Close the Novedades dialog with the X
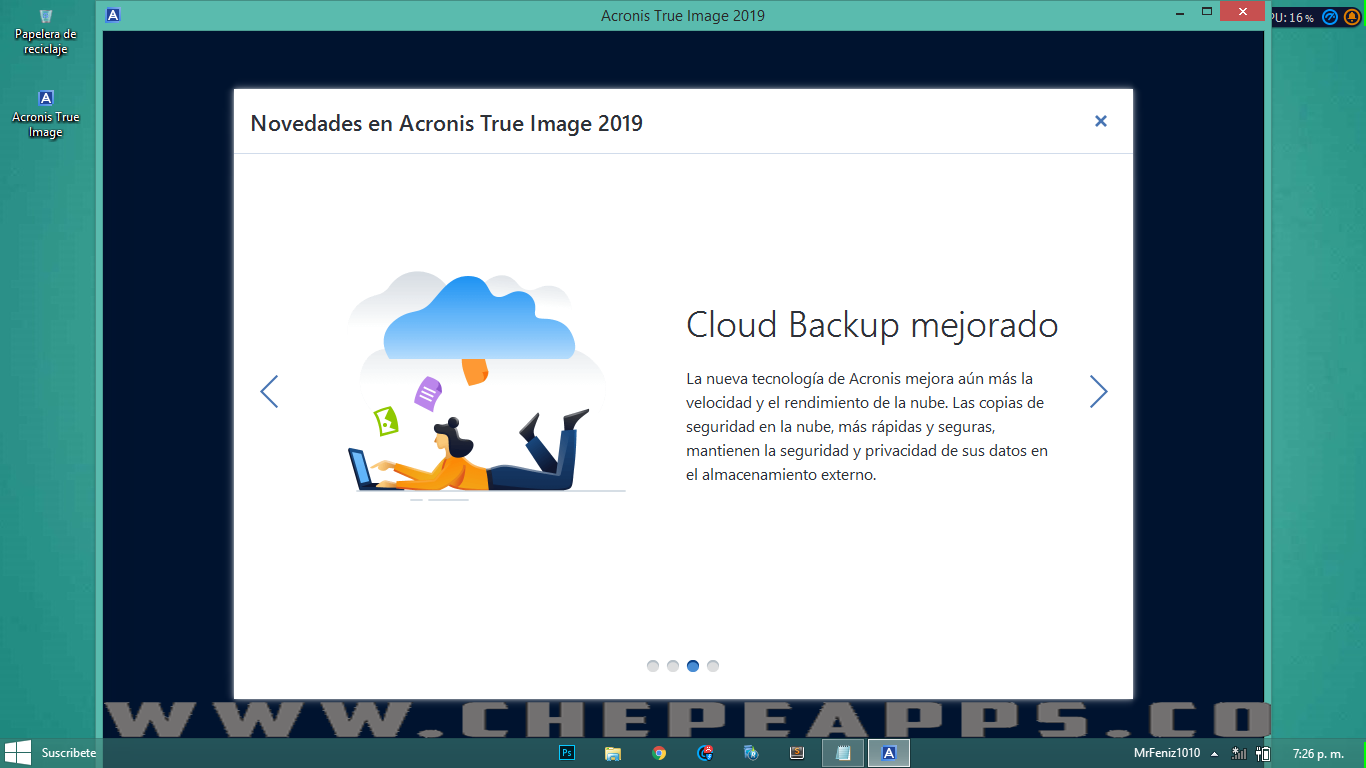 pyautogui.click(x=1100, y=121)
